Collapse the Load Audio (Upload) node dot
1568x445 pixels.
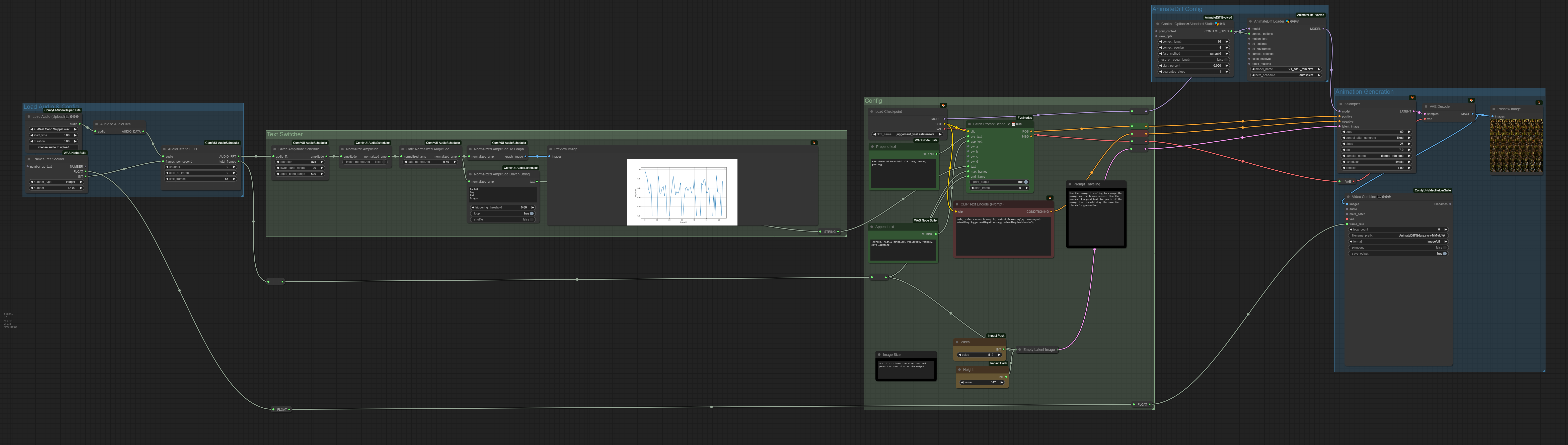coord(29,117)
